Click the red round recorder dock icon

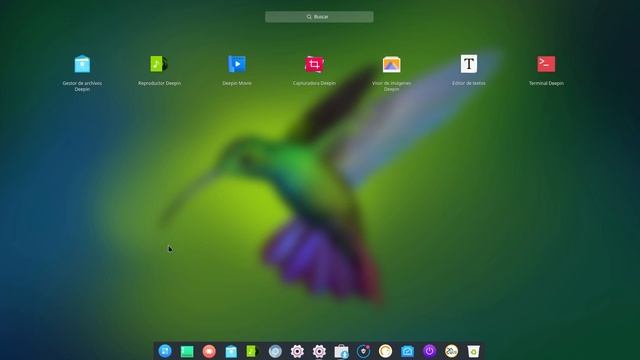[x=209, y=351]
